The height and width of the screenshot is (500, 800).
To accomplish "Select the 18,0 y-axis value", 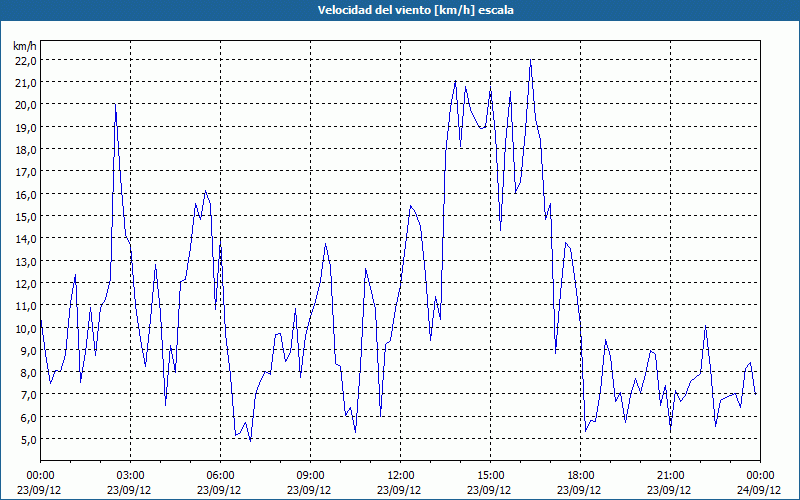I will tap(26, 150).
